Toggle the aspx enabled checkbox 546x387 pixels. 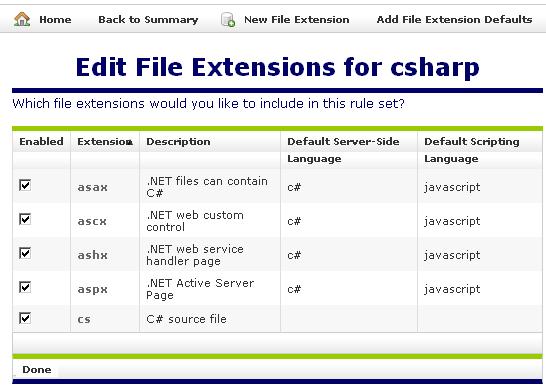tap(25, 287)
